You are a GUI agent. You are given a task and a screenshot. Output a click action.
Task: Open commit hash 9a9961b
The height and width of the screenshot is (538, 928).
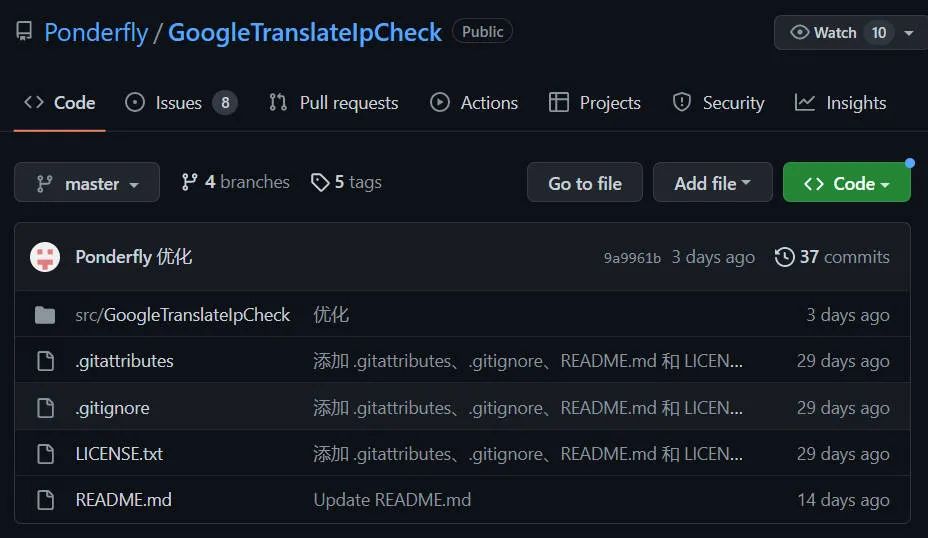click(x=632, y=258)
